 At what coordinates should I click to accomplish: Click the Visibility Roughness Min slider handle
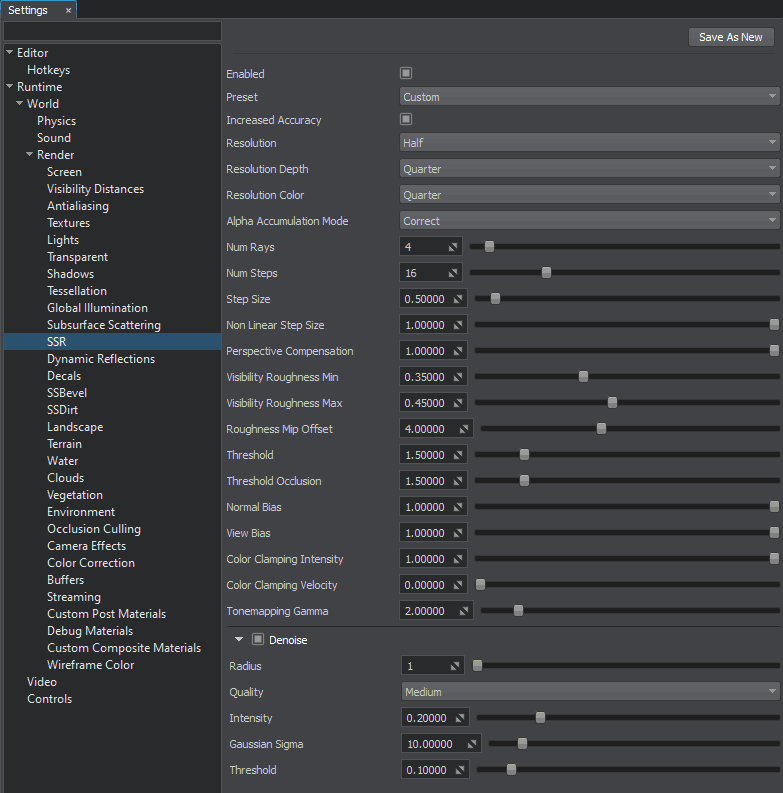point(583,377)
